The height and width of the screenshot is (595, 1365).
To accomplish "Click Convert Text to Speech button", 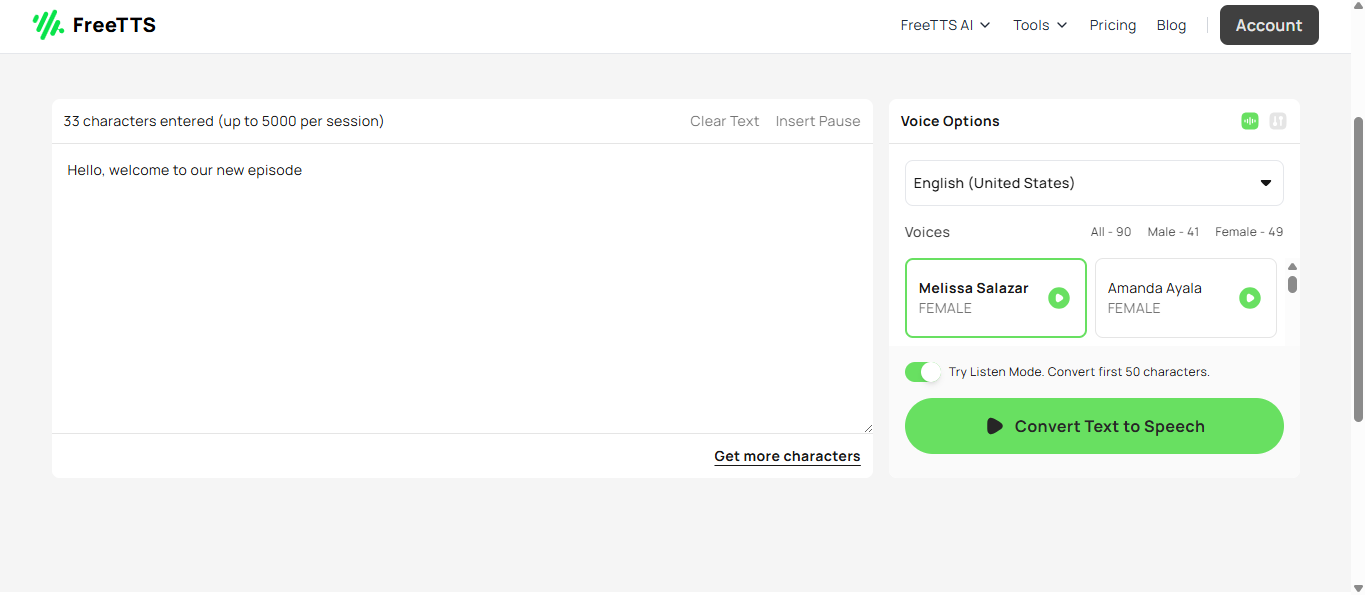I will click(1093, 426).
